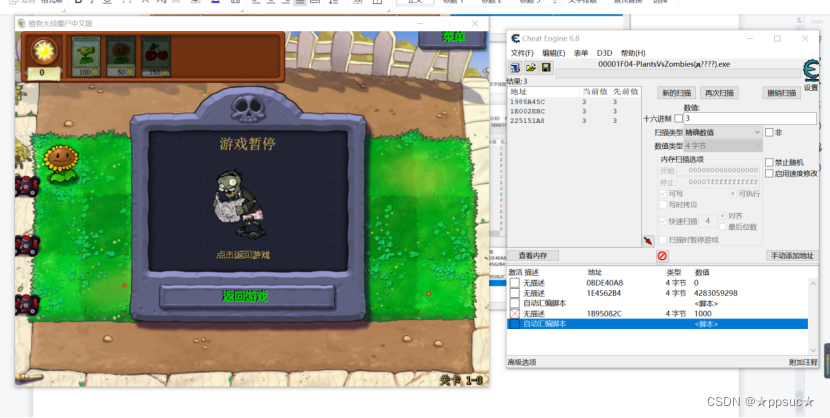Open the 数值类型 value type dropdown

723,146
